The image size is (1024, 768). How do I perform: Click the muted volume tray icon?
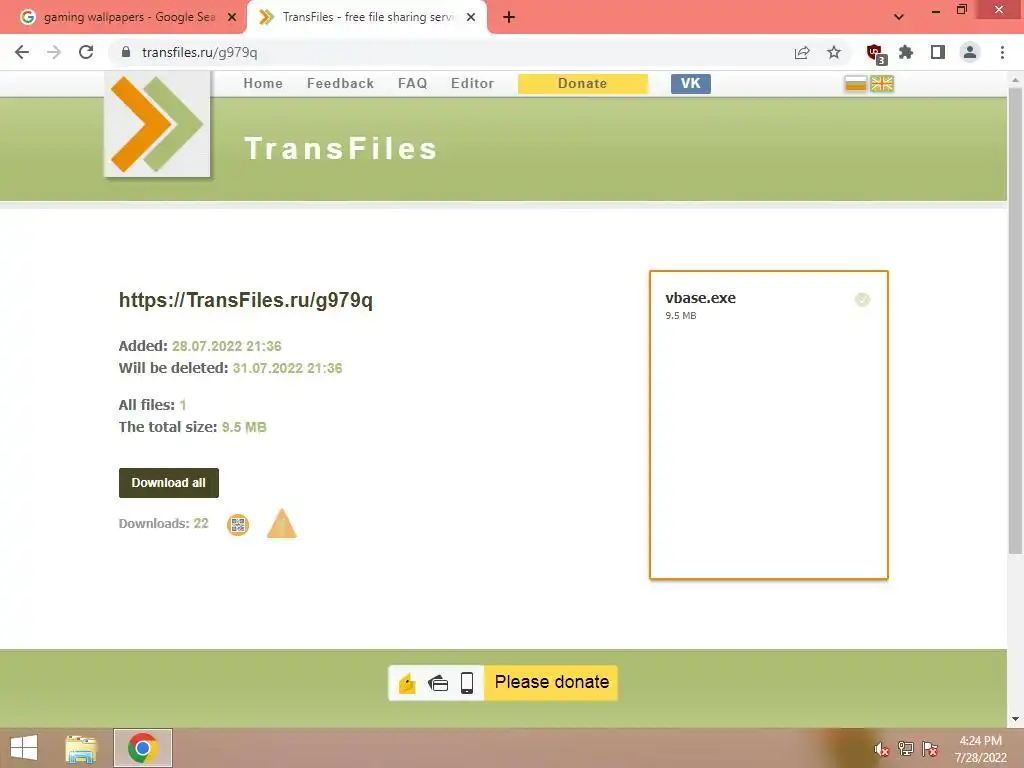click(x=881, y=749)
